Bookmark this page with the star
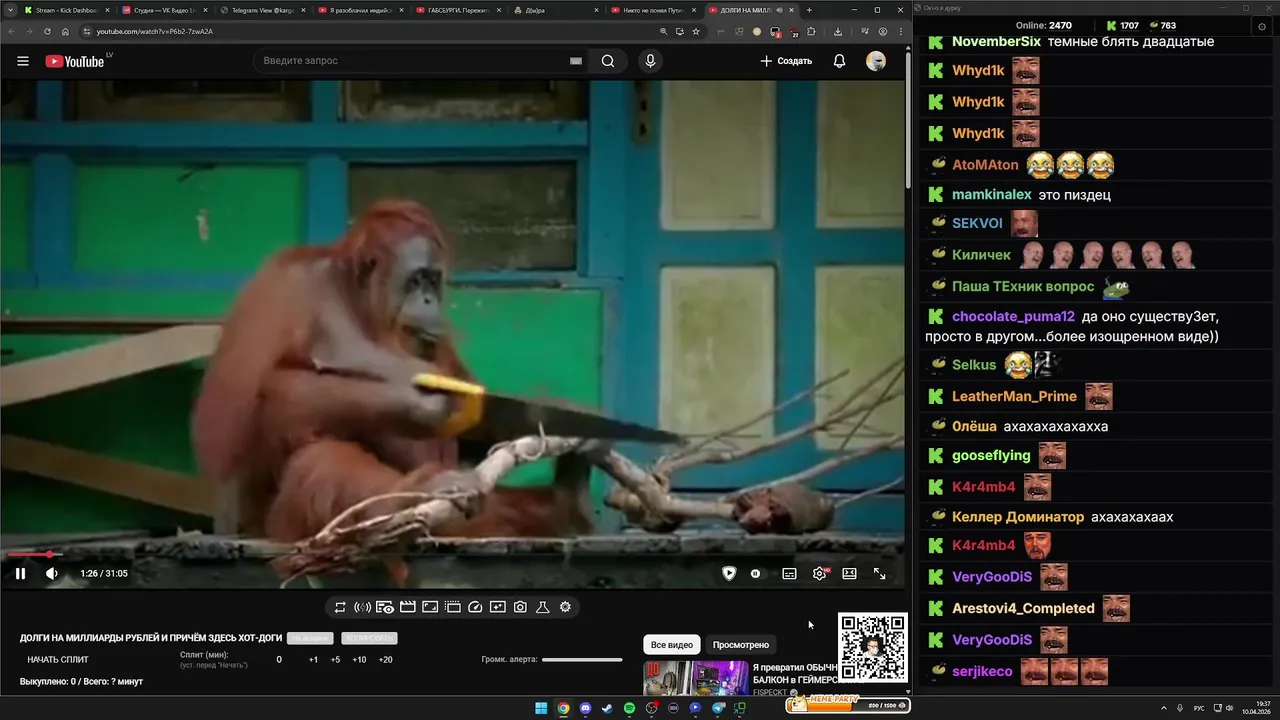This screenshot has width=1280, height=720. coord(696,31)
